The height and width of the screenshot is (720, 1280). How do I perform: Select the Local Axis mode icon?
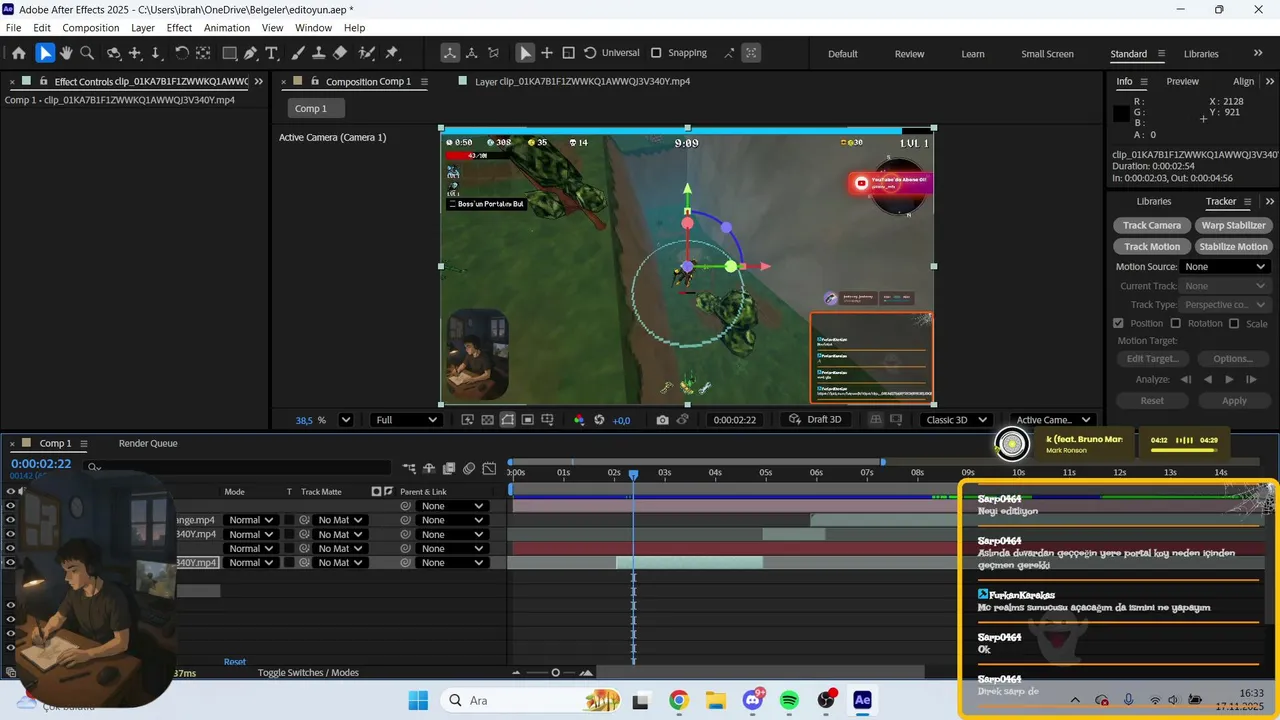pyautogui.click(x=450, y=53)
